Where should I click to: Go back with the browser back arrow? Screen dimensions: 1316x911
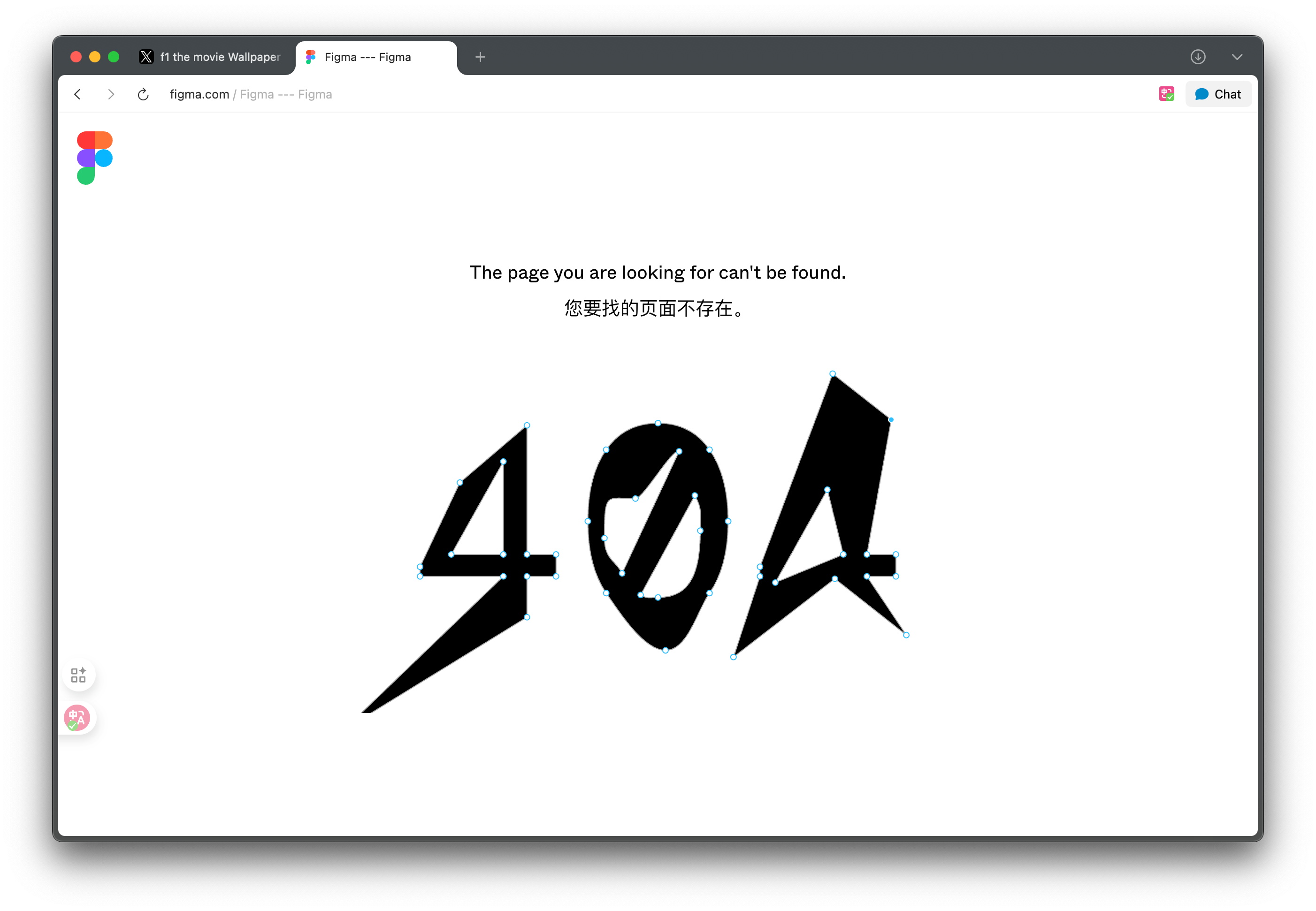pos(77,94)
